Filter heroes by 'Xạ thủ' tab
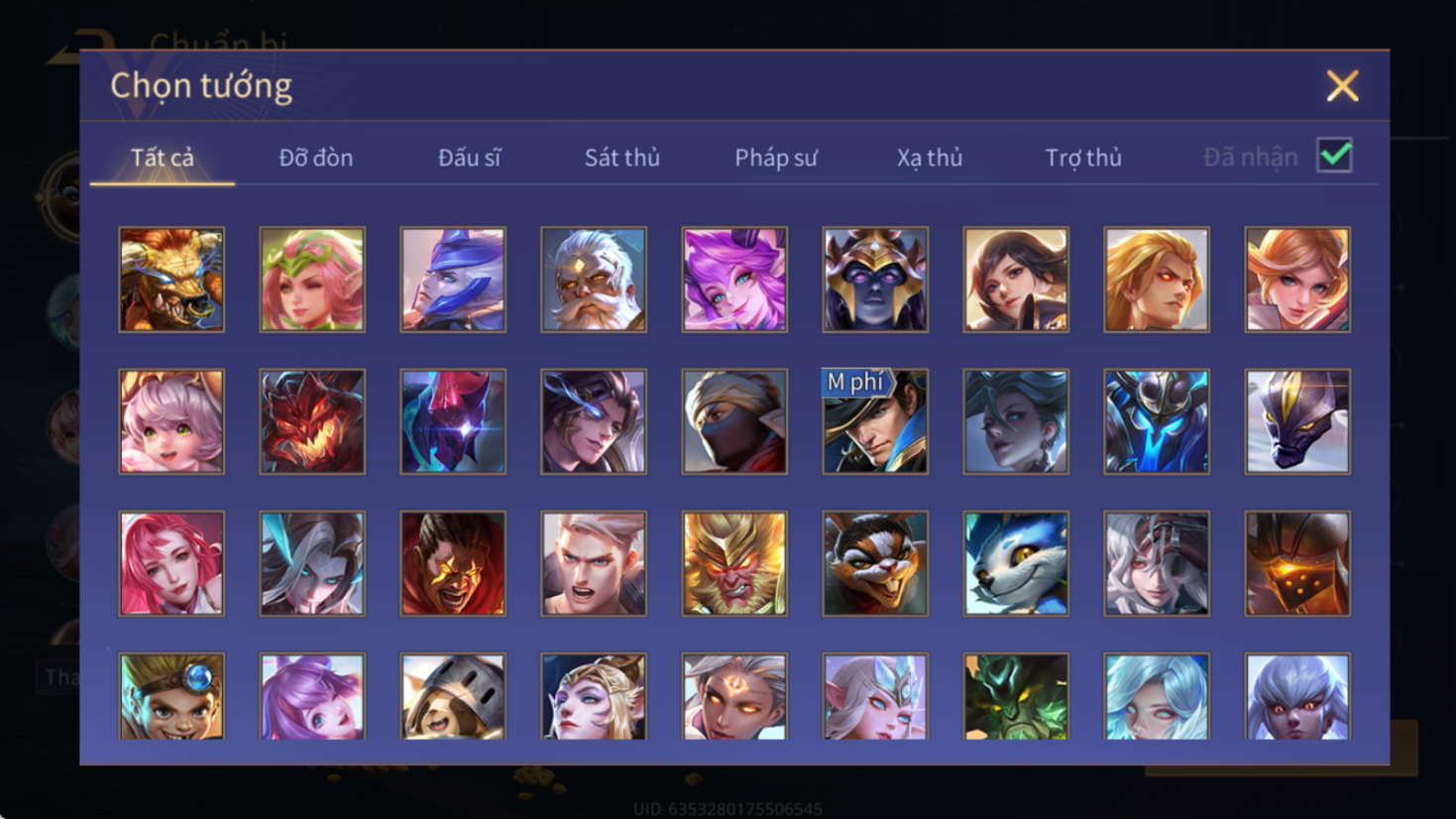Viewport: 1456px width, 819px height. point(929,158)
